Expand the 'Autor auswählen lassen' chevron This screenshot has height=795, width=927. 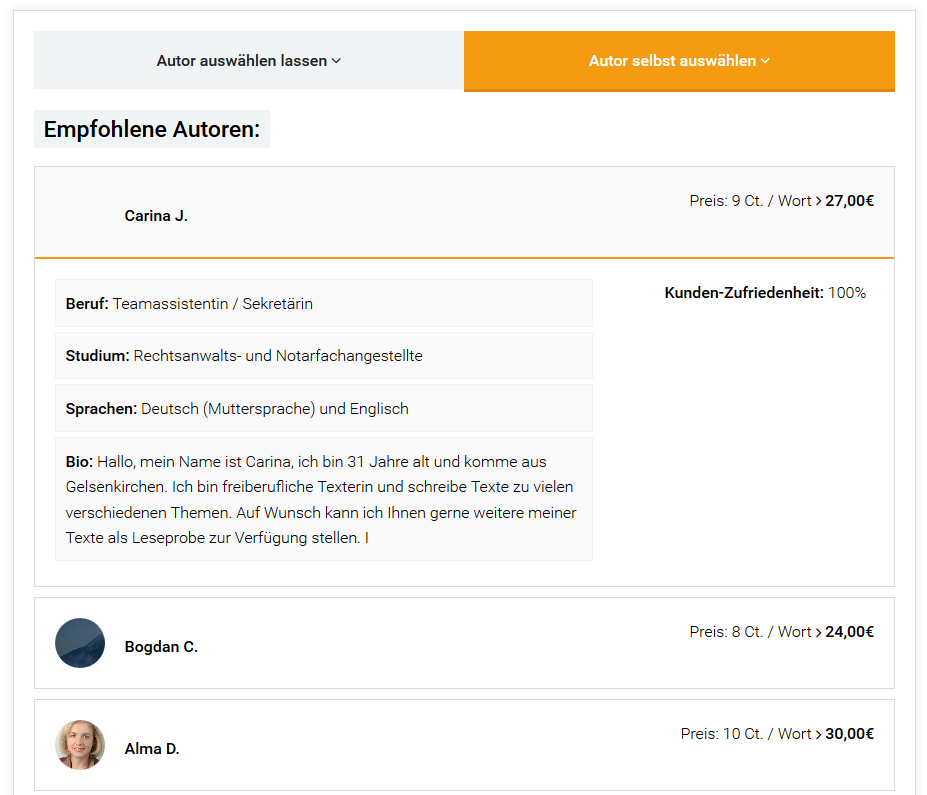336,61
